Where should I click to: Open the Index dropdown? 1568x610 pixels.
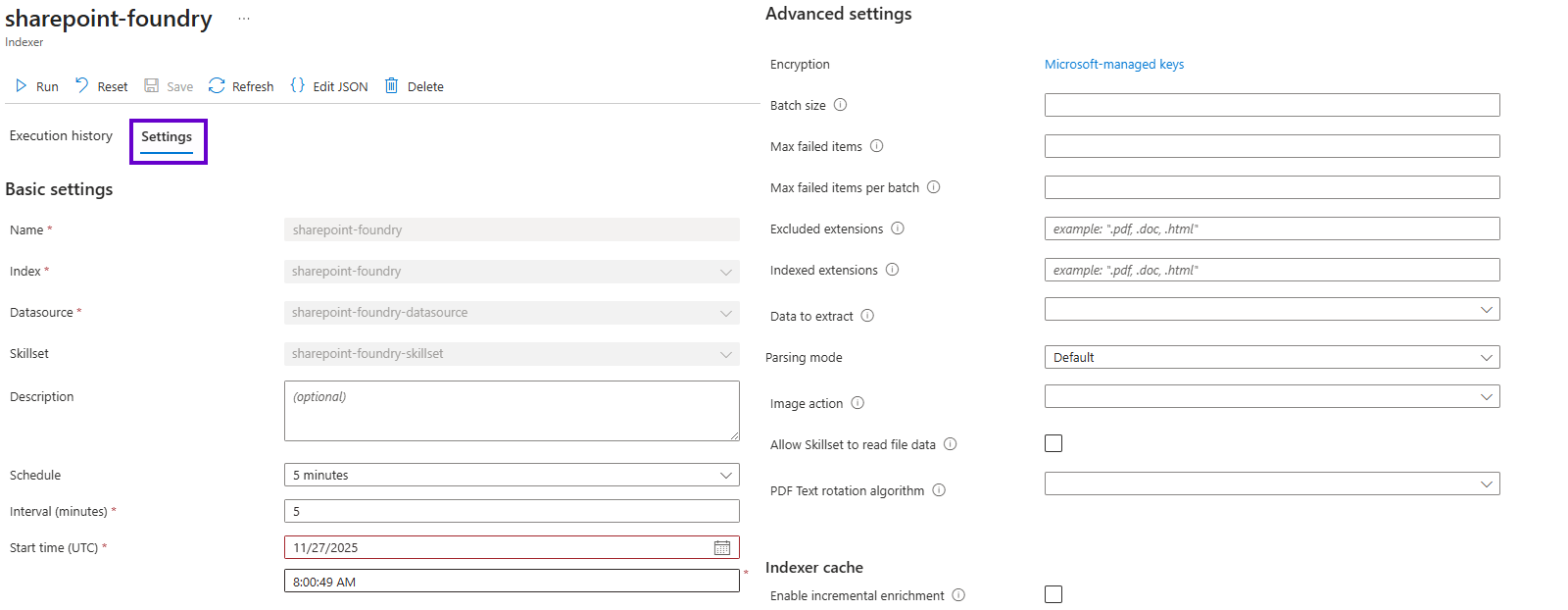coord(512,271)
